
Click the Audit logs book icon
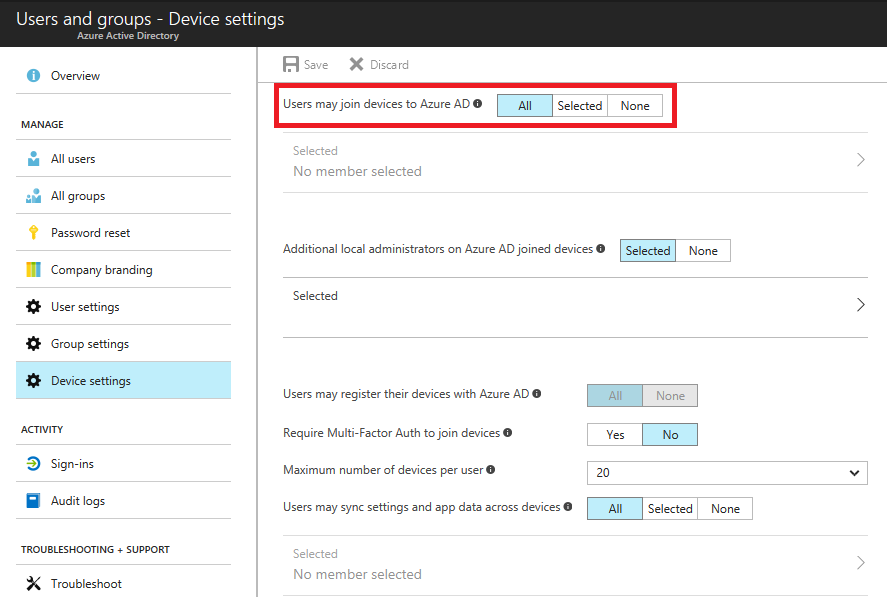(x=33, y=501)
